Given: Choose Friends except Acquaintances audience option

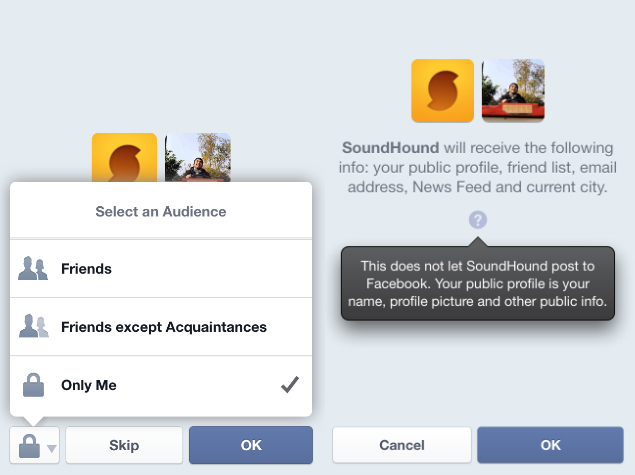Looking at the screenshot, I should pyautogui.click(x=161, y=327).
